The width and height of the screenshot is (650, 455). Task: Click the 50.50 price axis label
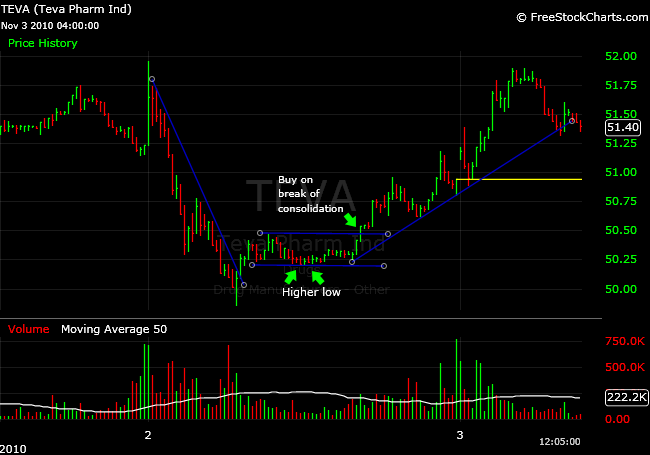[x=621, y=230]
